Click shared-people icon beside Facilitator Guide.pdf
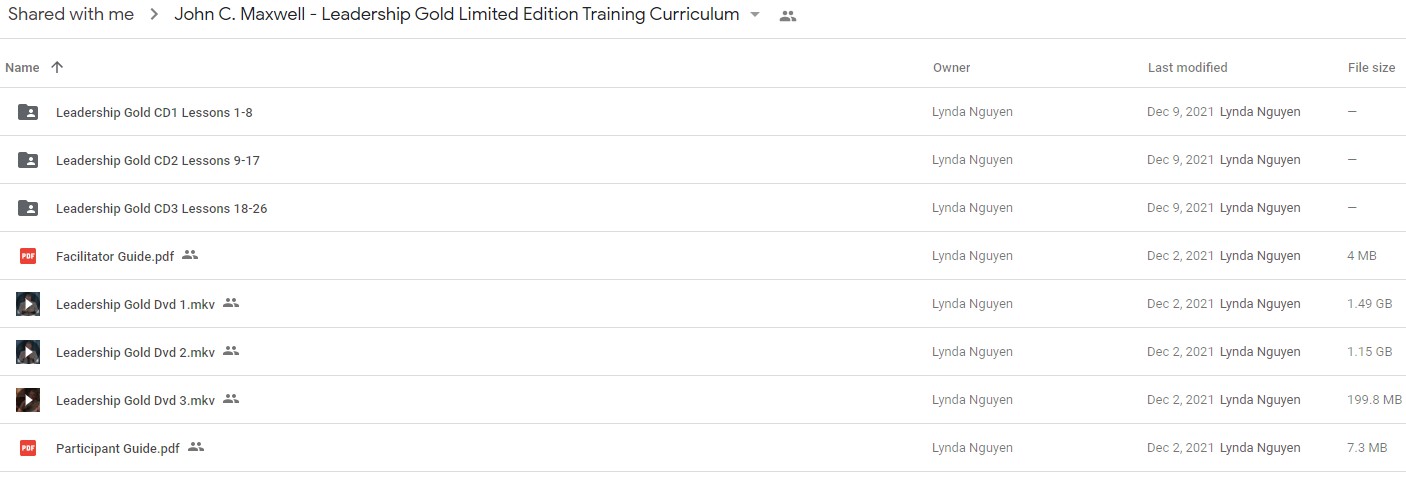 190,255
